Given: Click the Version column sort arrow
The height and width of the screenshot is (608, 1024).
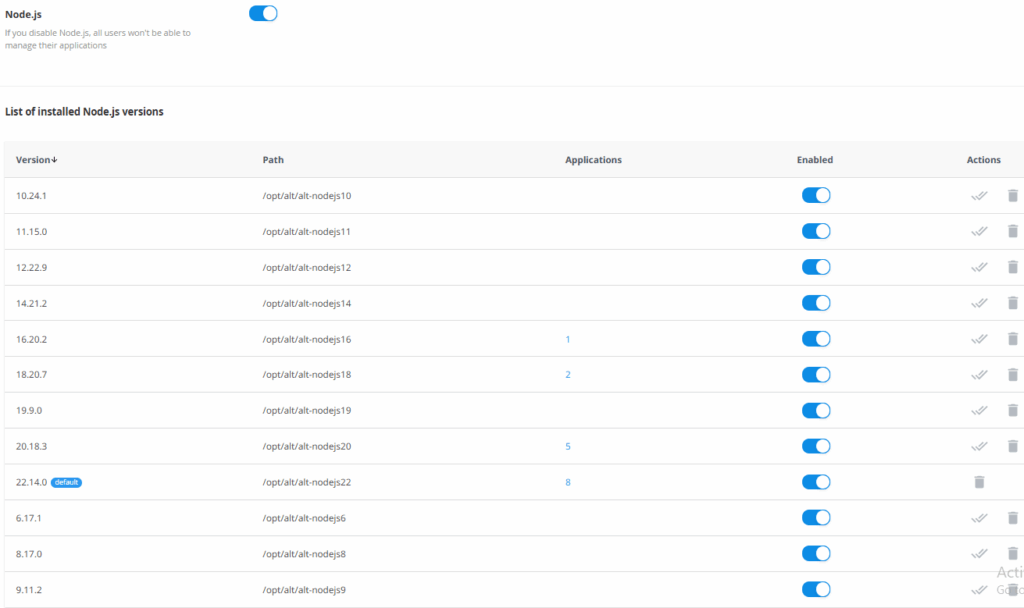Looking at the screenshot, I should click(x=53, y=159).
